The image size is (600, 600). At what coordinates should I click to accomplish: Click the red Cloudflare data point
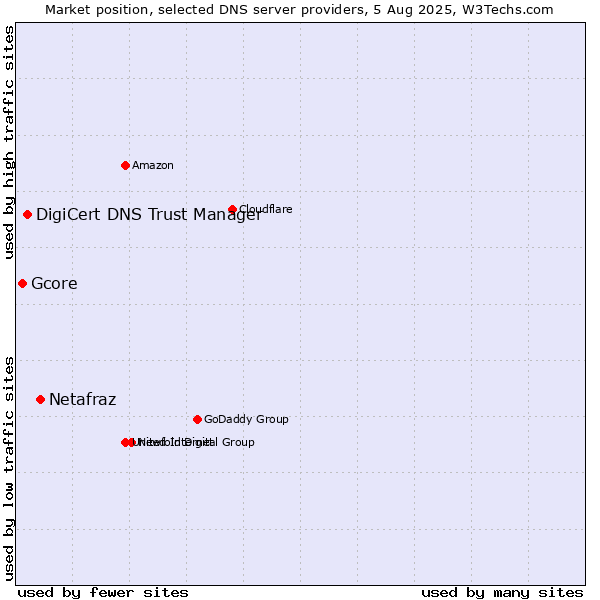point(232,209)
